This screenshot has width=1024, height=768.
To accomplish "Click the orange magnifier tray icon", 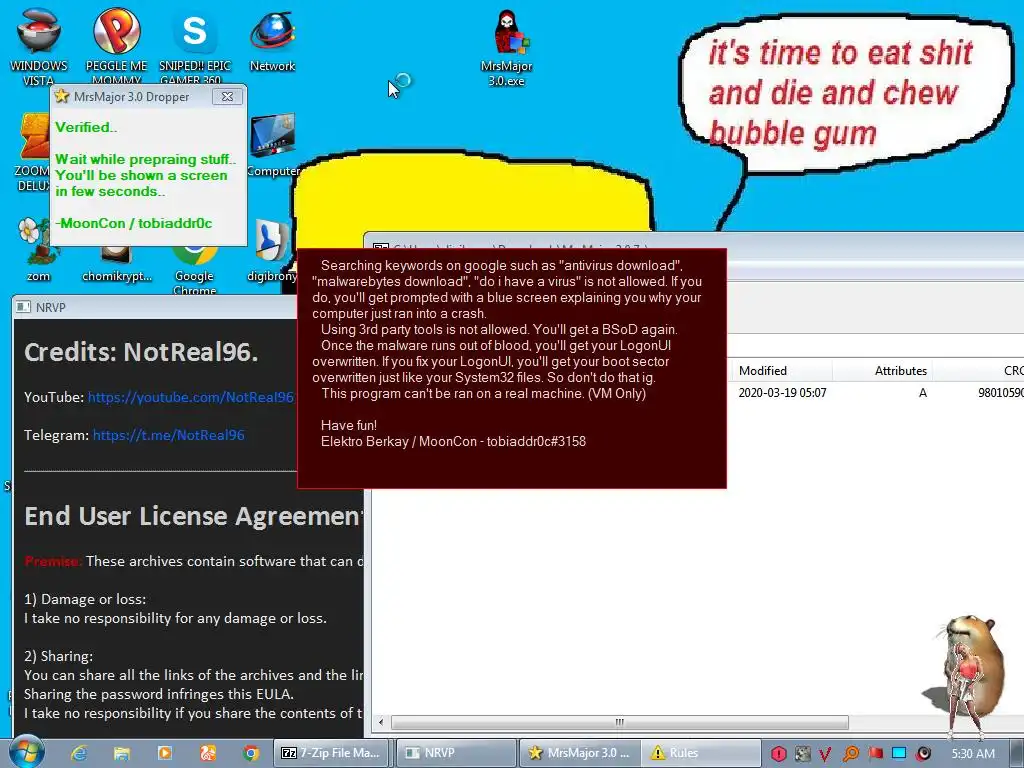I will pyautogui.click(x=850, y=754).
